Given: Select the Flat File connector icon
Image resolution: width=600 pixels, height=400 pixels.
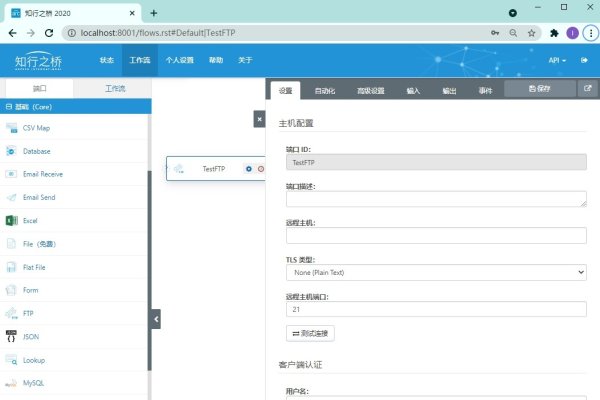Looking at the screenshot, I should [x=11, y=267].
